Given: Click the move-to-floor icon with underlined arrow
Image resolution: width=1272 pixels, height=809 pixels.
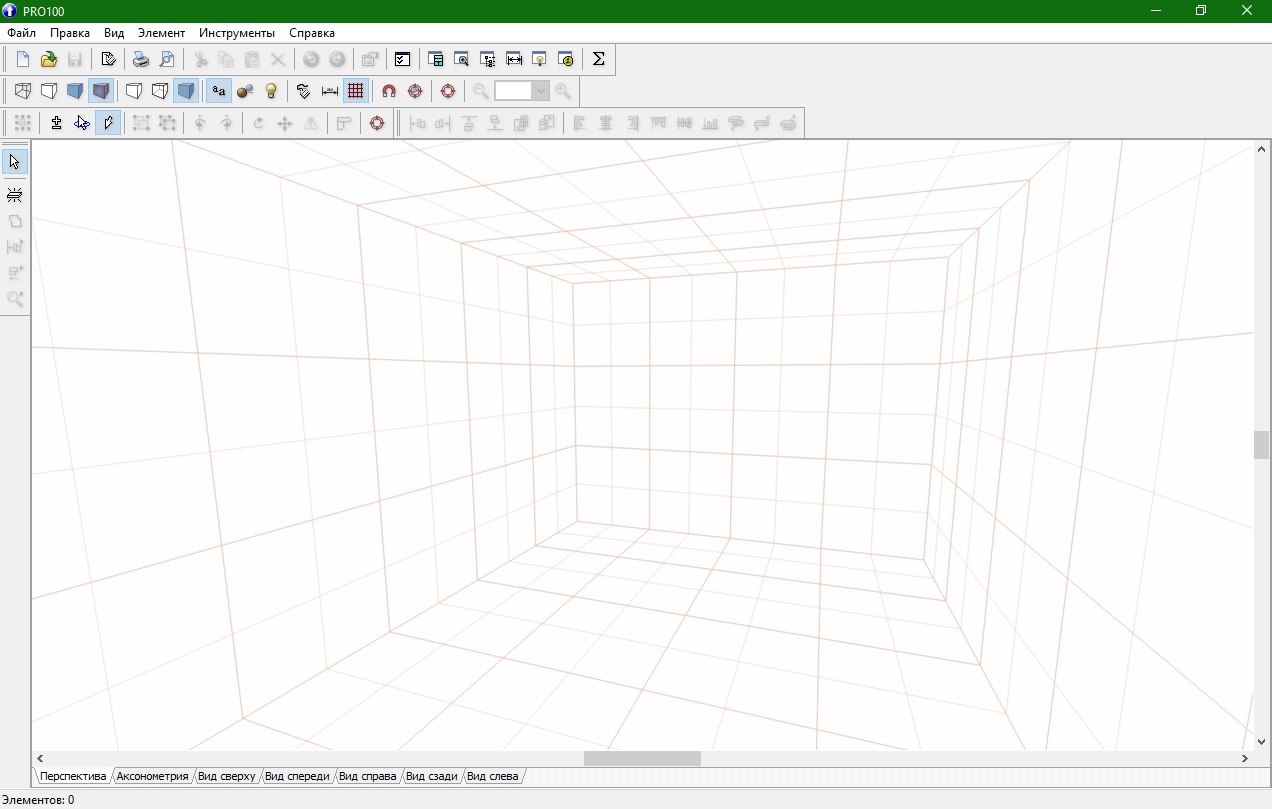Looking at the screenshot, I should [x=57, y=123].
